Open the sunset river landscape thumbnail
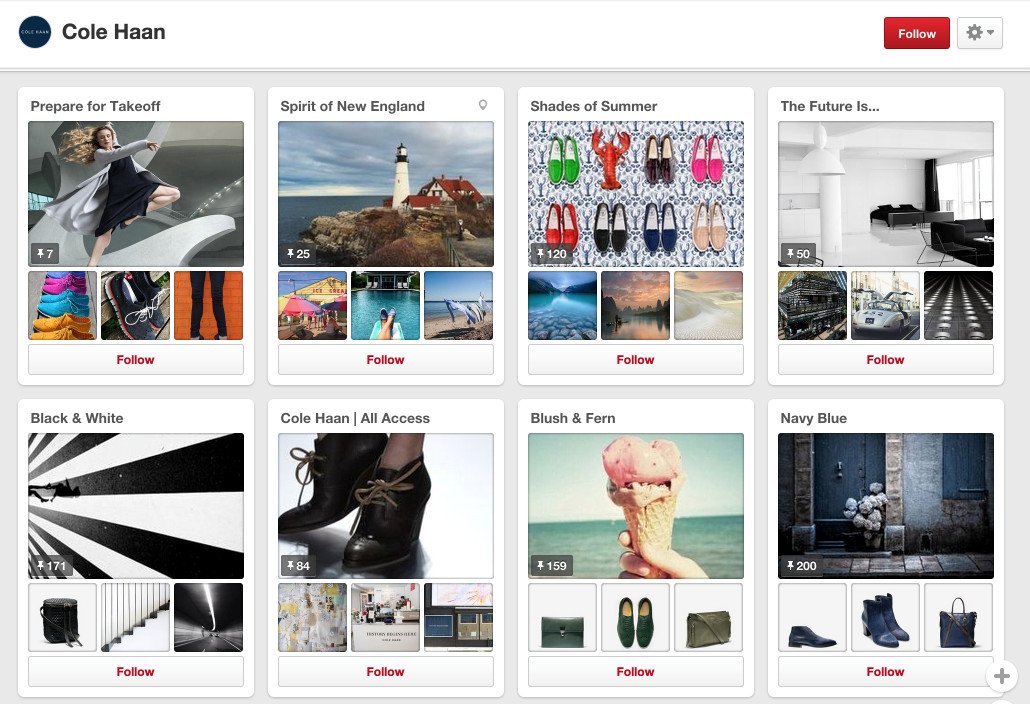Screen dimensions: 1030x704 [x=636, y=305]
